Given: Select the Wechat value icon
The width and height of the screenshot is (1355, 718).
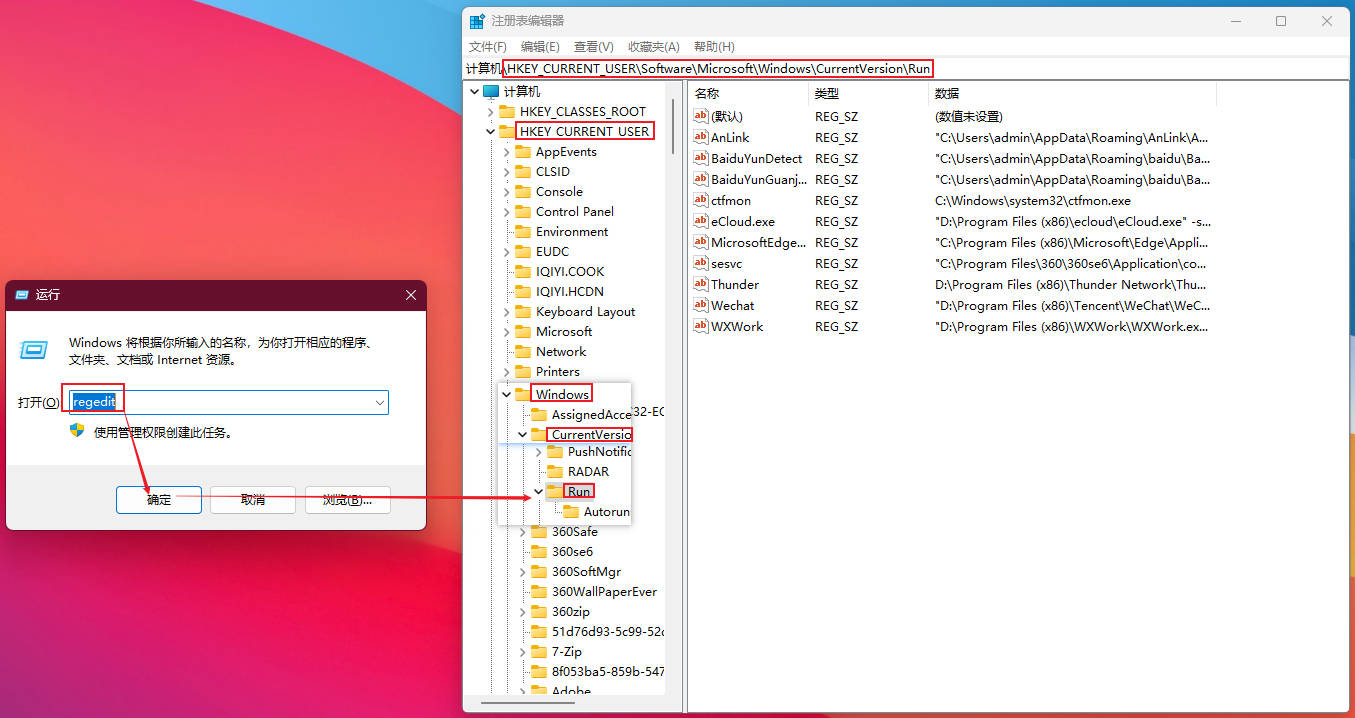Looking at the screenshot, I should click(x=701, y=306).
